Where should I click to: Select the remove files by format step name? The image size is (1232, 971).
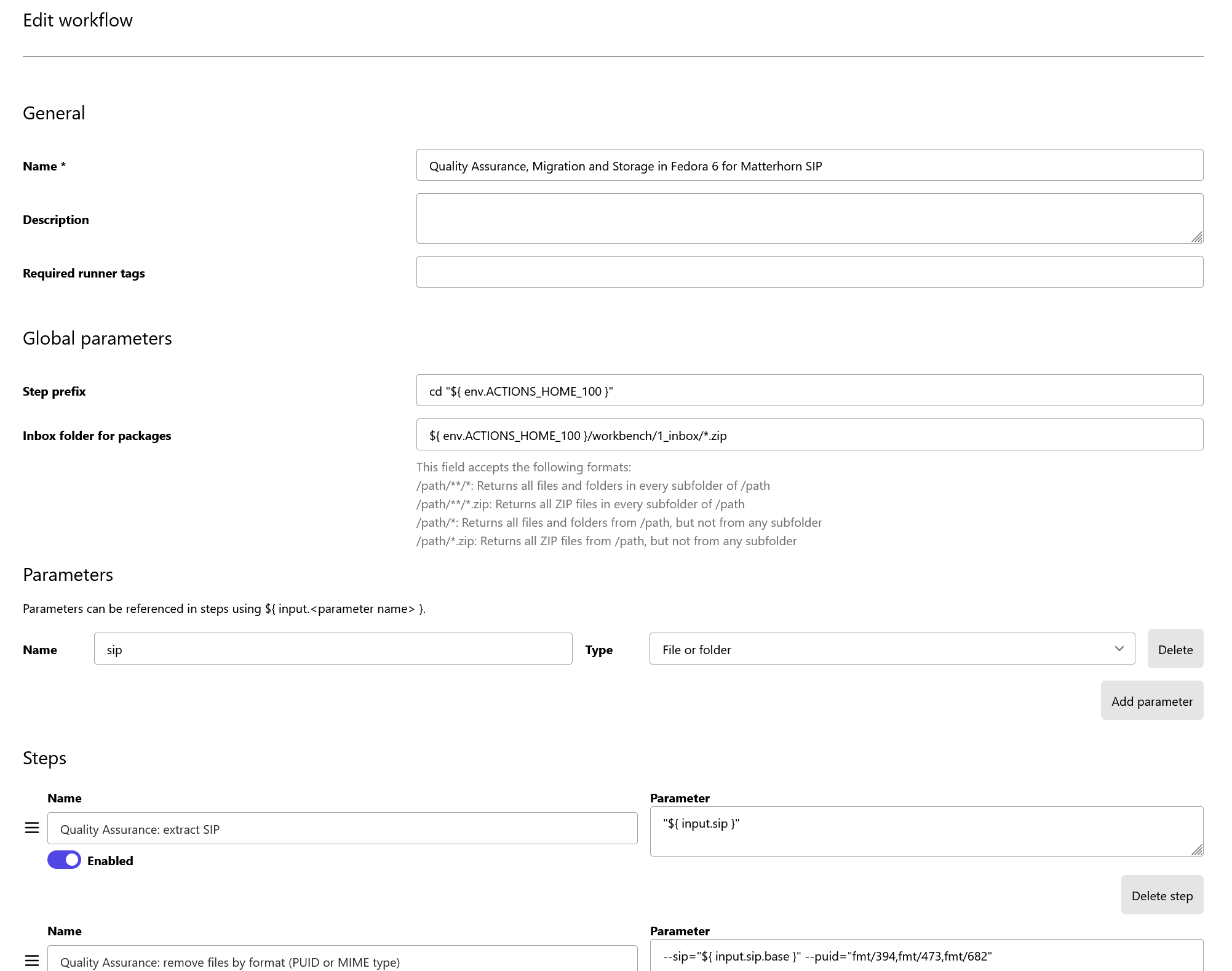click(342, 961)
